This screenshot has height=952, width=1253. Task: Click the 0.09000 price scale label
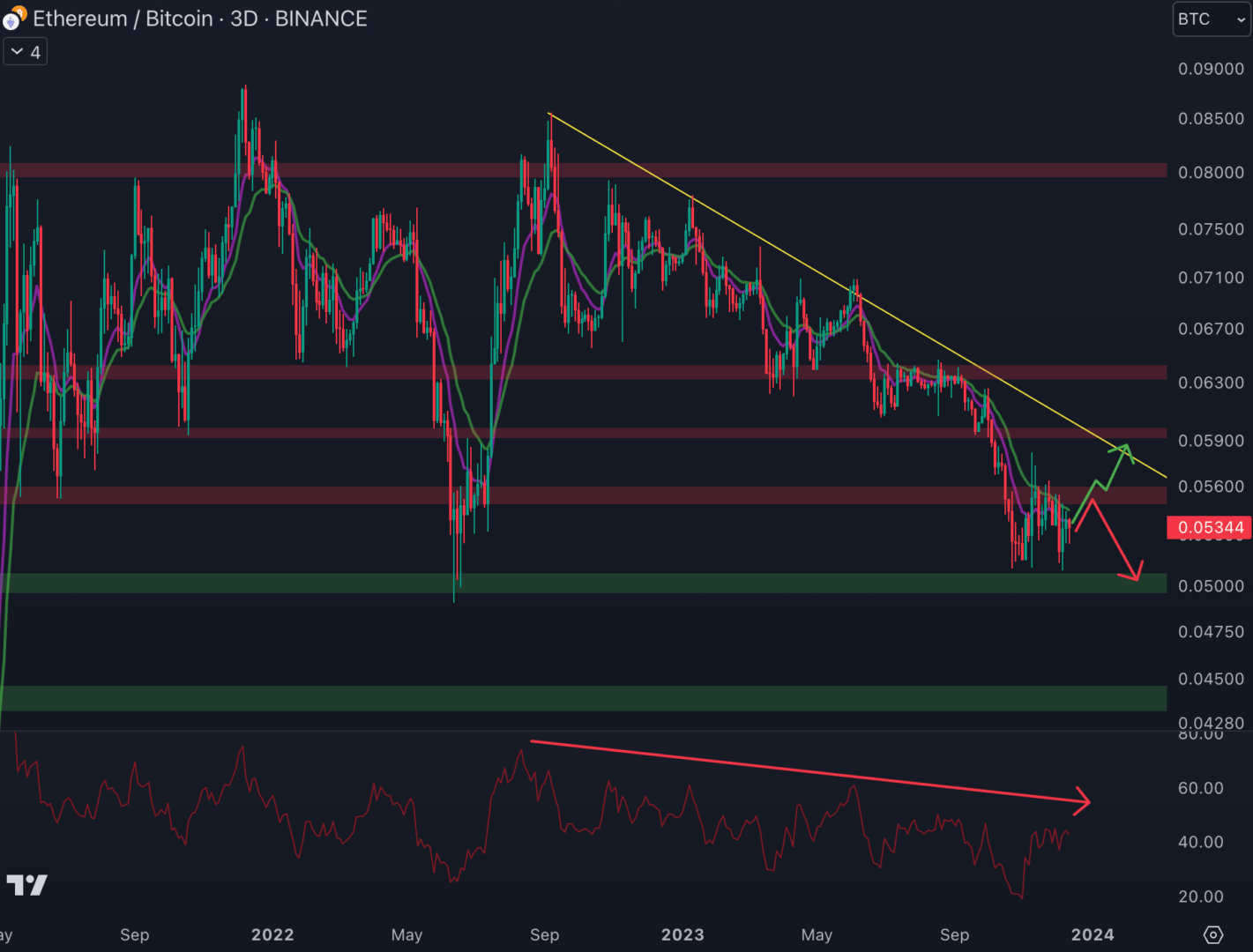[x=1211, y=69]
